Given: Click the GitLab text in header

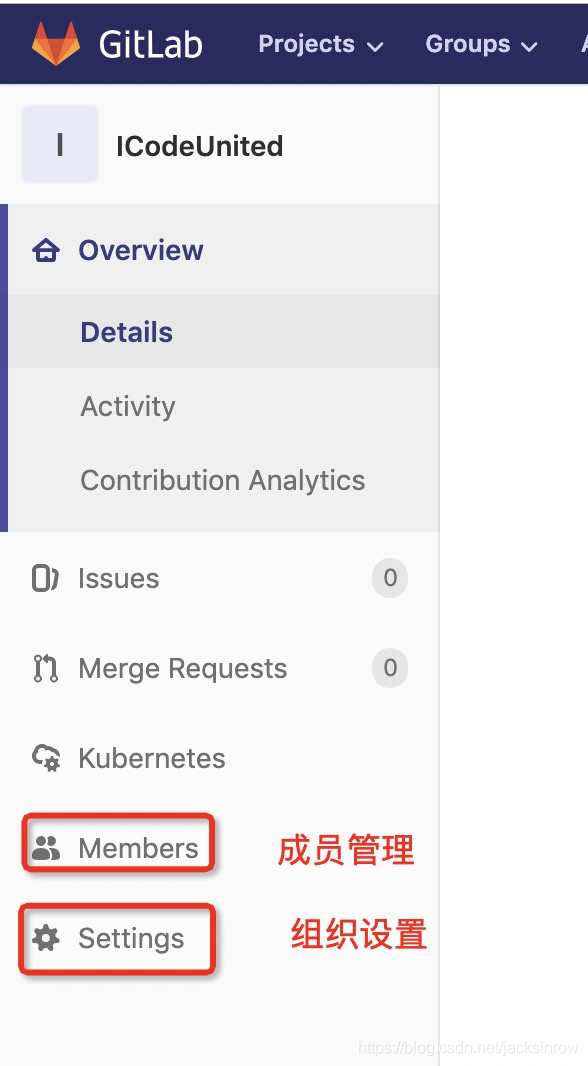Looking at the screenshot, I should point(151,45).
